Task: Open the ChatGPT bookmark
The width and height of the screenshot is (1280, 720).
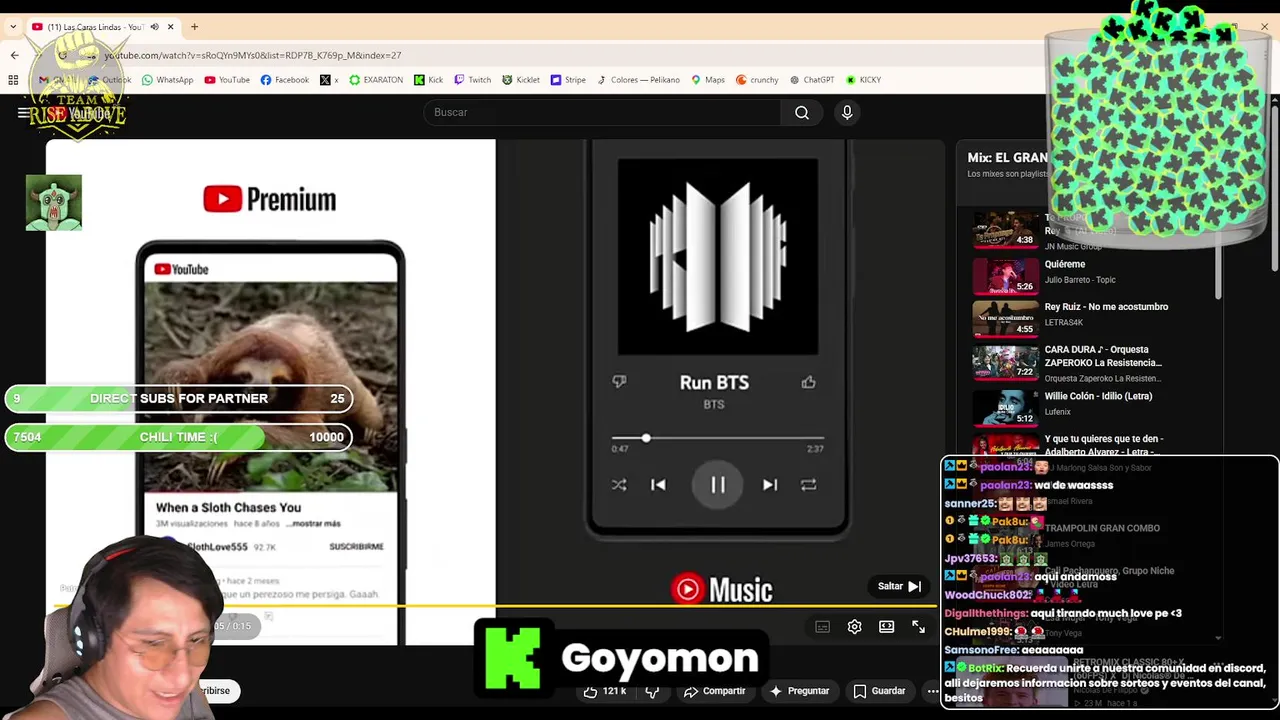Action: point(811,80)
